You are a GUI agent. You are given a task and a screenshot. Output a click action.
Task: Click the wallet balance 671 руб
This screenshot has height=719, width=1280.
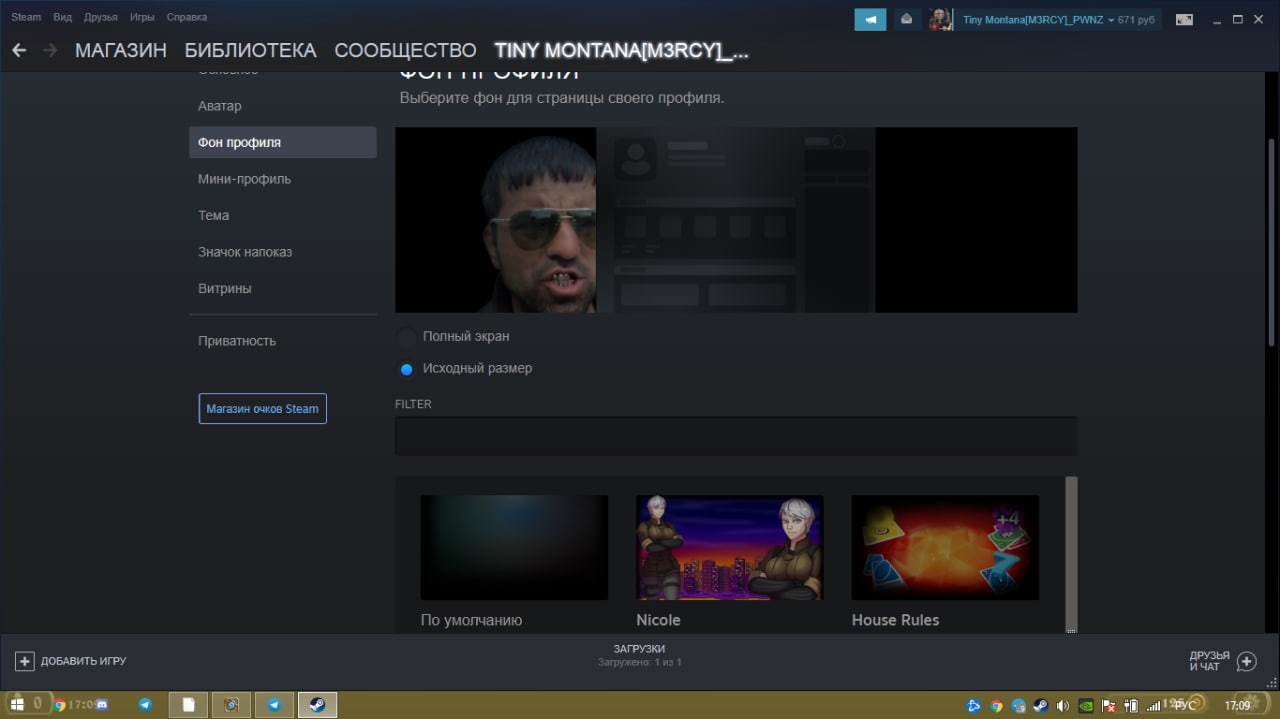pyautogui.click(x=1136, y=20)
